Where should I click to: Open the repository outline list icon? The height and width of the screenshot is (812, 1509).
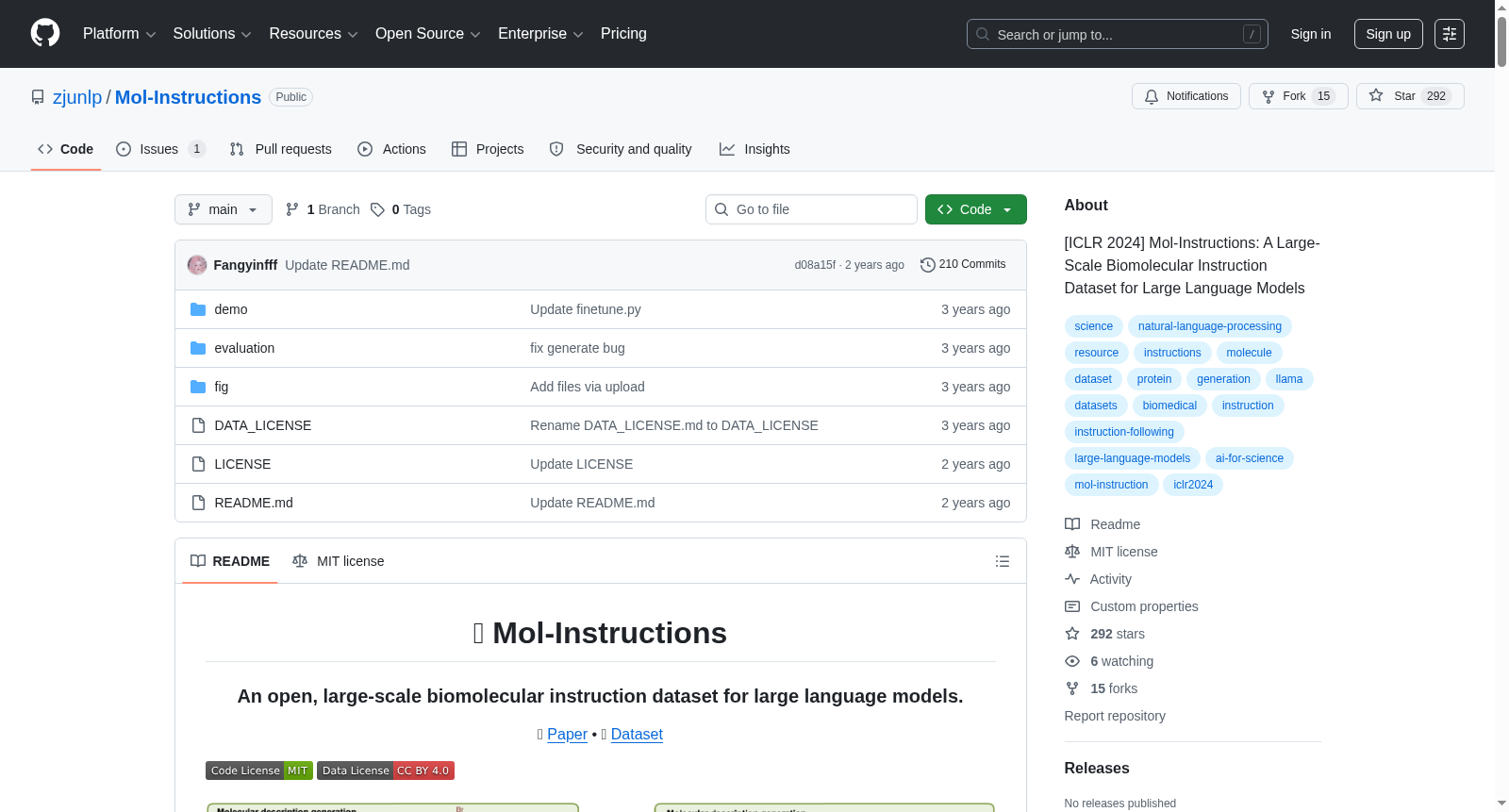1003,561
